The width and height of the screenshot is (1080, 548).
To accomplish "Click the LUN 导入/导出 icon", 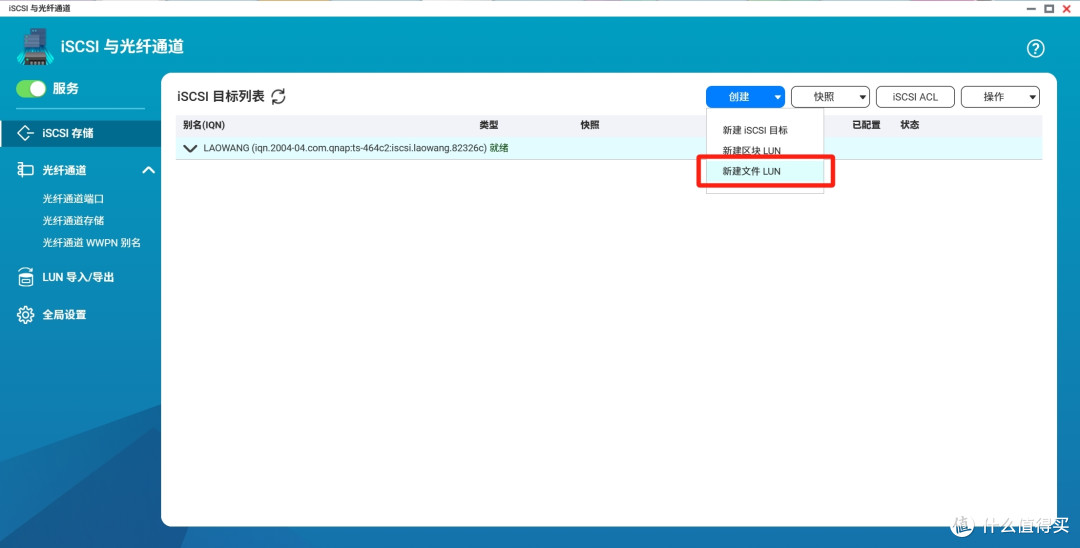I will (25, 277).
